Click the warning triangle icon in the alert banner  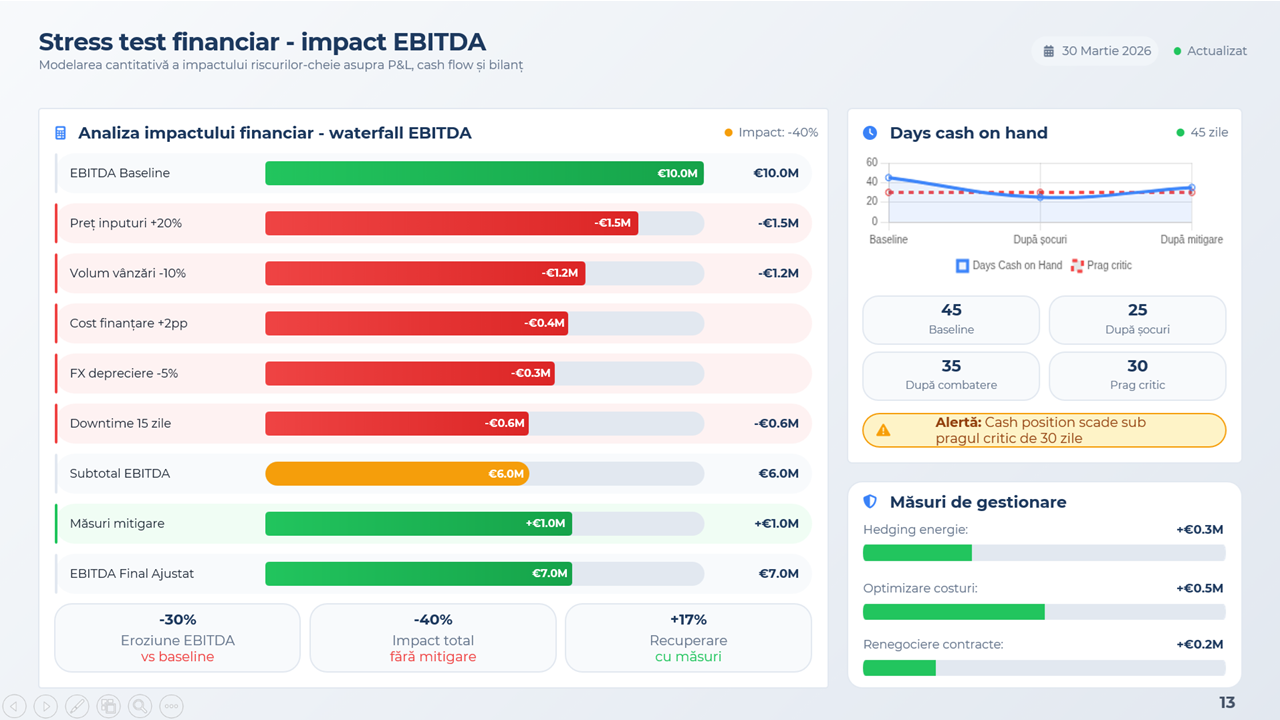883,430
